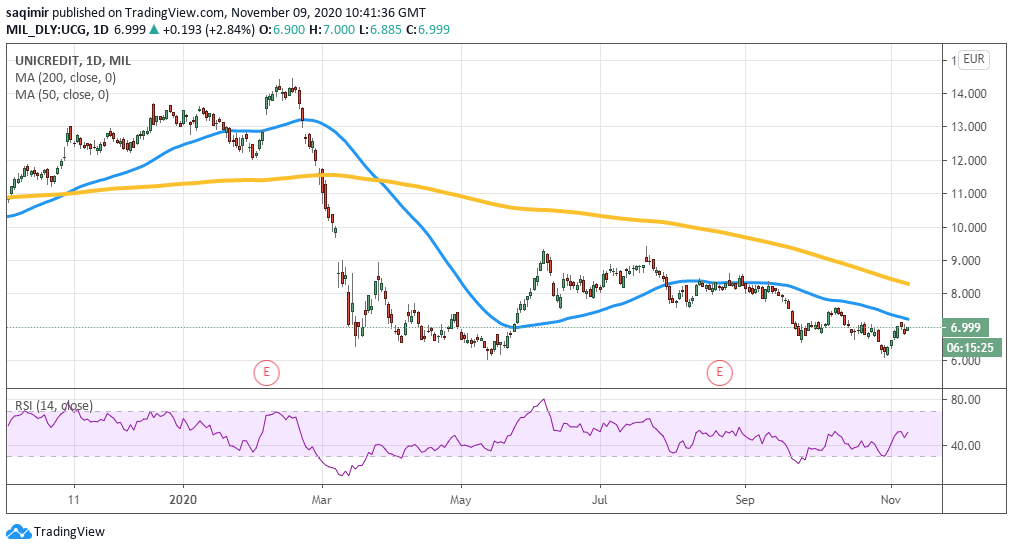
Task: Click the countdown timer 06:15:25 label
Action: tap(972, 347)
